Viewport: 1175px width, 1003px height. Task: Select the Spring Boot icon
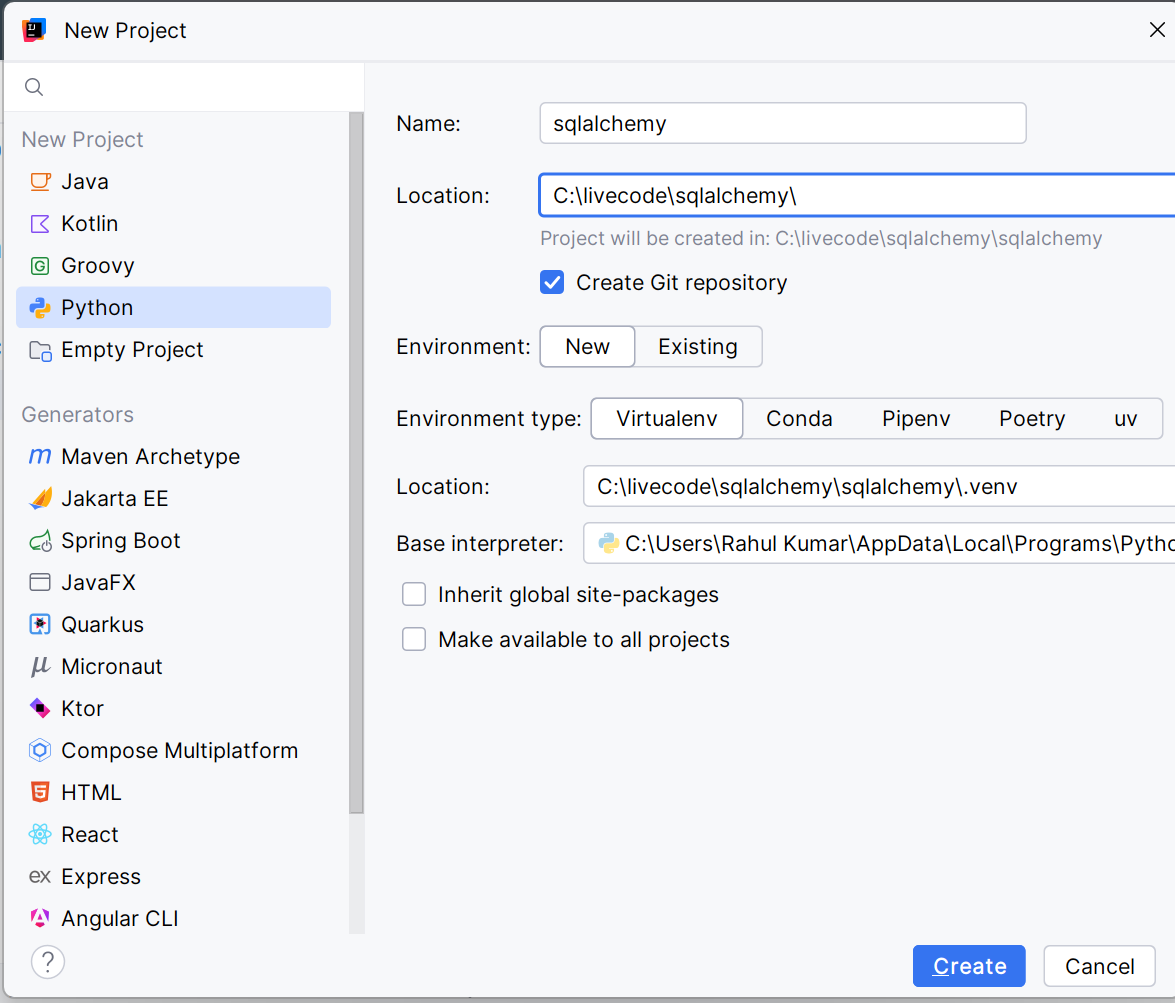coord(40,541)
